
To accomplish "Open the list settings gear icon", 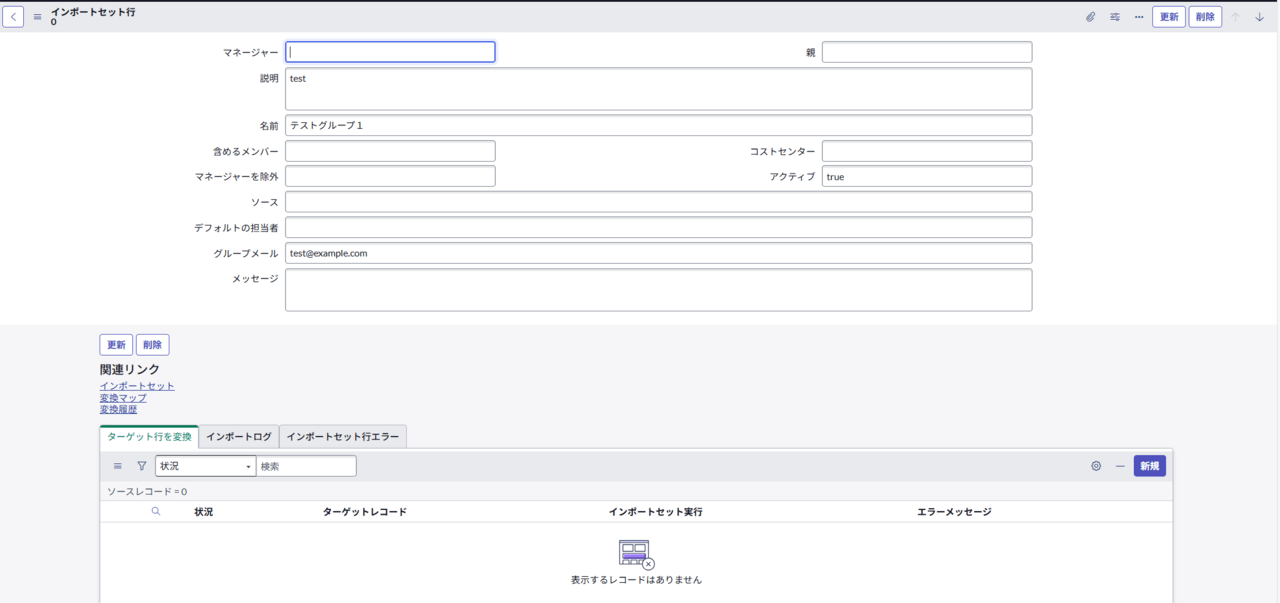I will [x=1096, y=466].
